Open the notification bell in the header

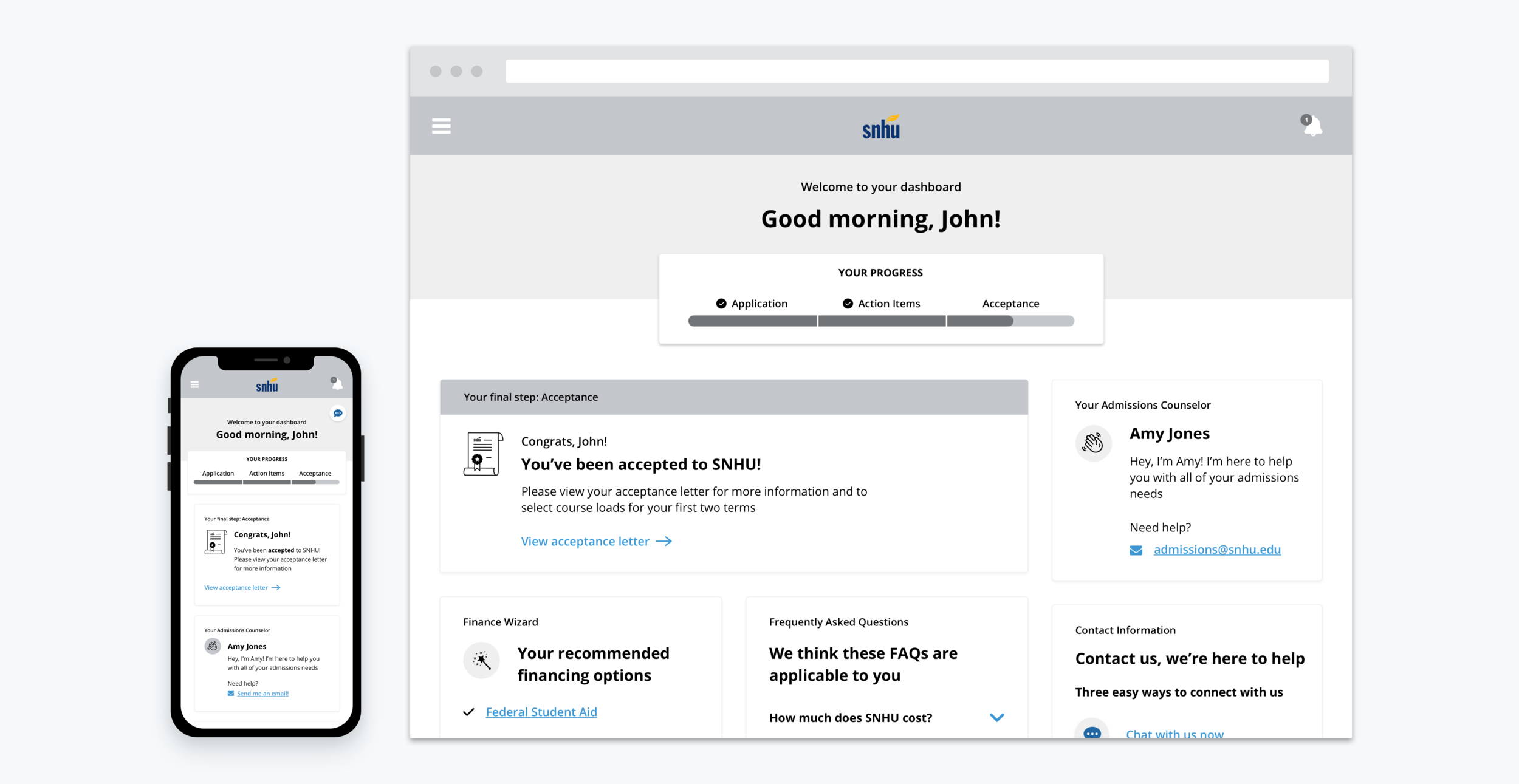[x=1312, y=126]
